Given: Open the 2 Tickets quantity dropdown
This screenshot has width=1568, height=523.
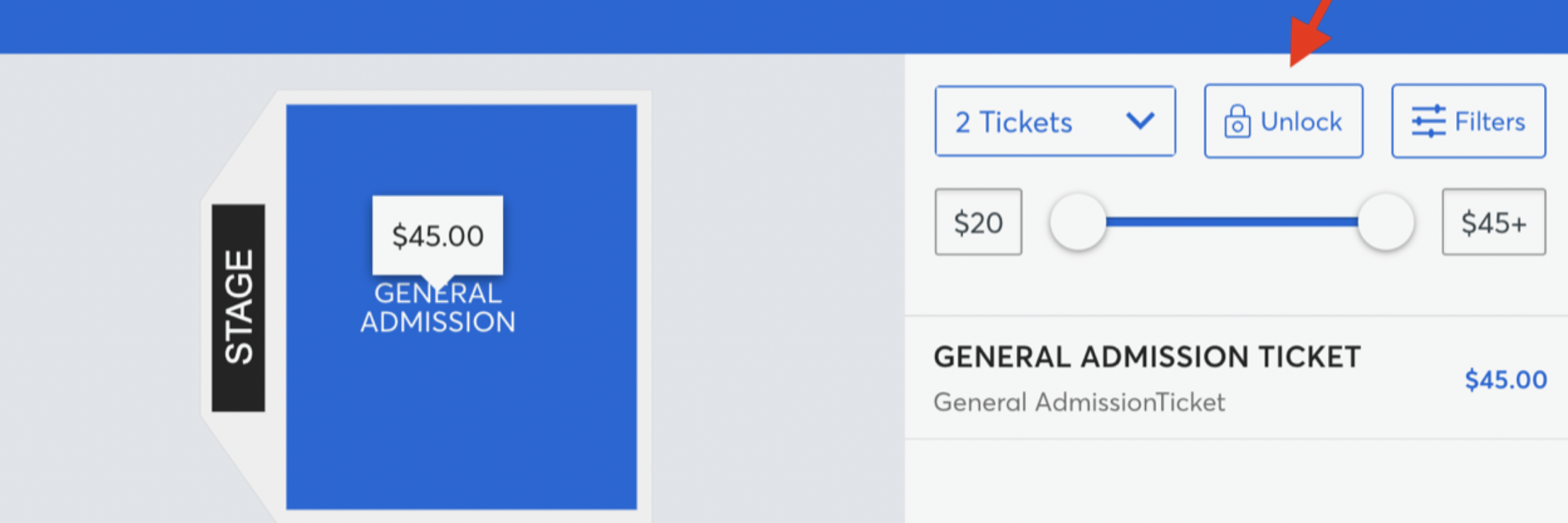Looking at the screenshot, I should (1055, 121).
